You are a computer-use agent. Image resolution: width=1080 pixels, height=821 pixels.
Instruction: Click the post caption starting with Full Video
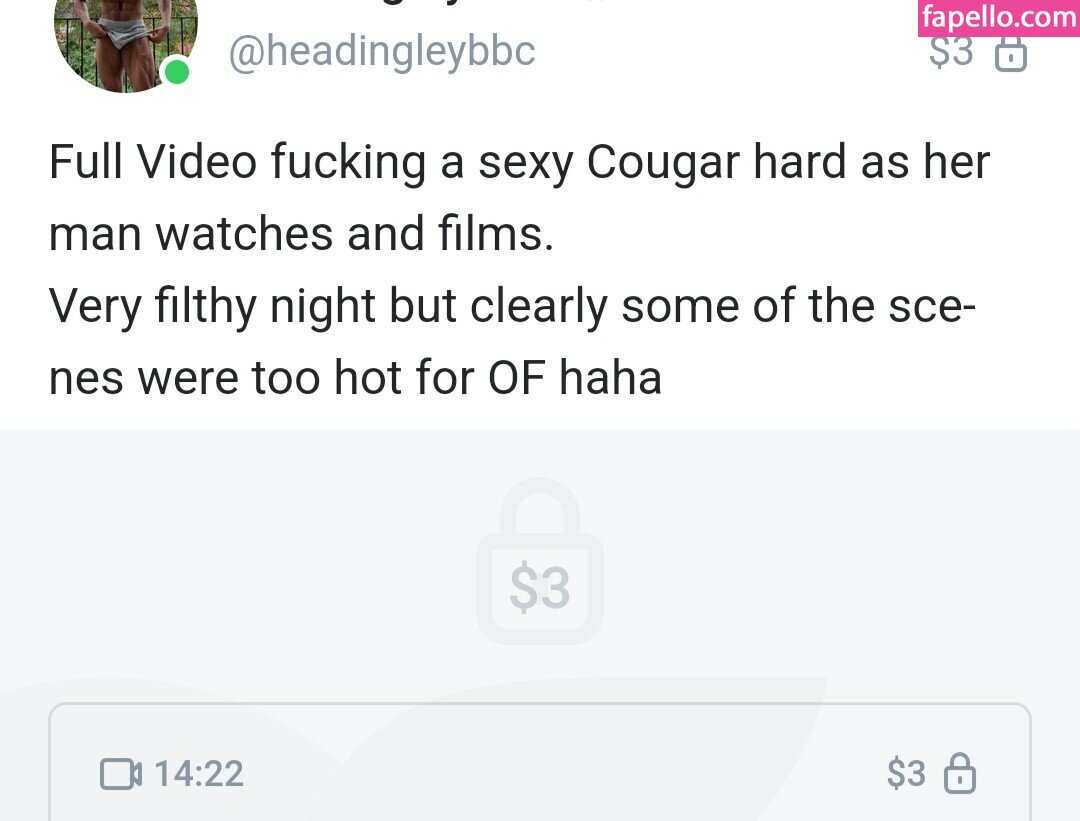pyautogui.click(x=519, y=269)
